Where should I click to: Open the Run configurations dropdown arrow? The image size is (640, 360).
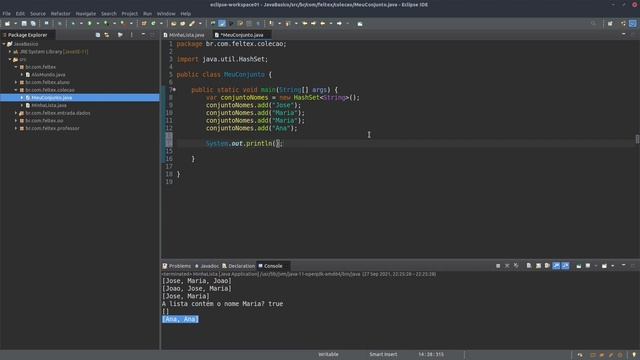click(x=98, y=24)
